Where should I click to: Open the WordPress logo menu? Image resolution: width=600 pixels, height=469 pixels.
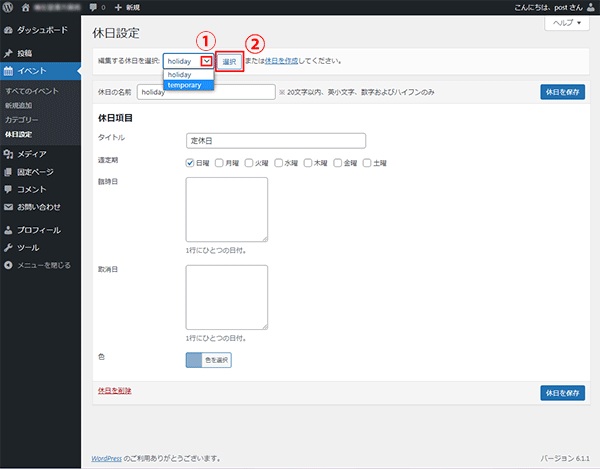8,7
